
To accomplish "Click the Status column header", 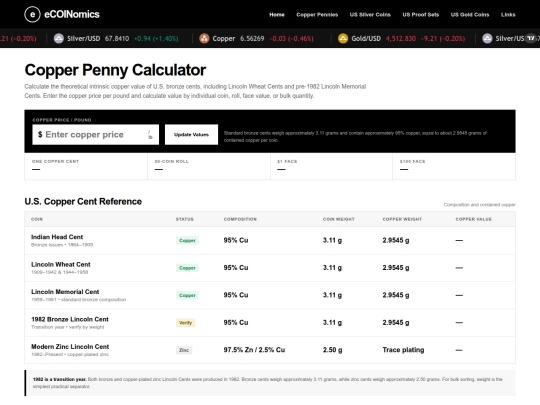I will coord(185,219).
